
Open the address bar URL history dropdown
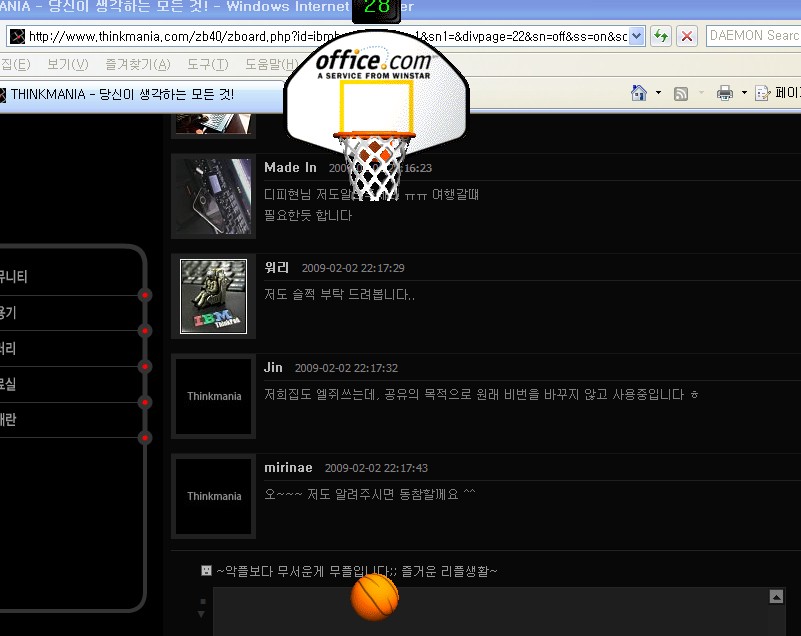(636, 36)
